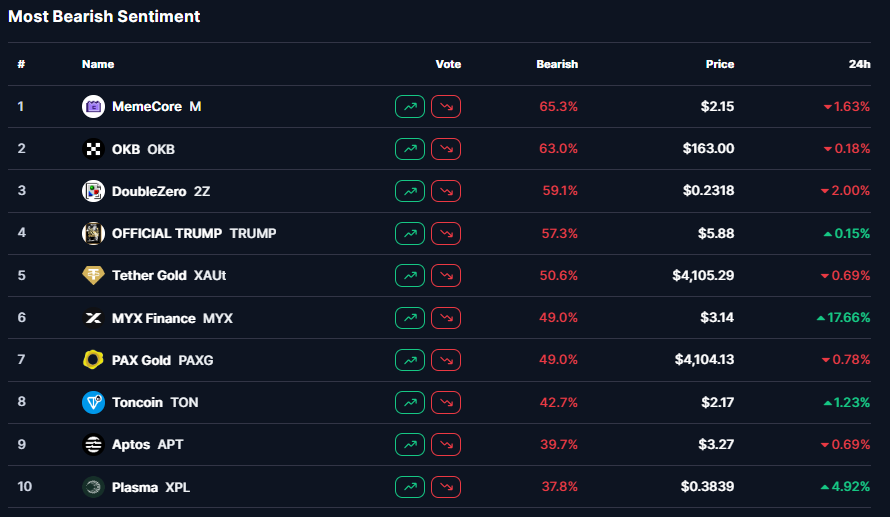The image size is (890, 517).
Task: Sort table by 24h column header
Action: (859, 64)
